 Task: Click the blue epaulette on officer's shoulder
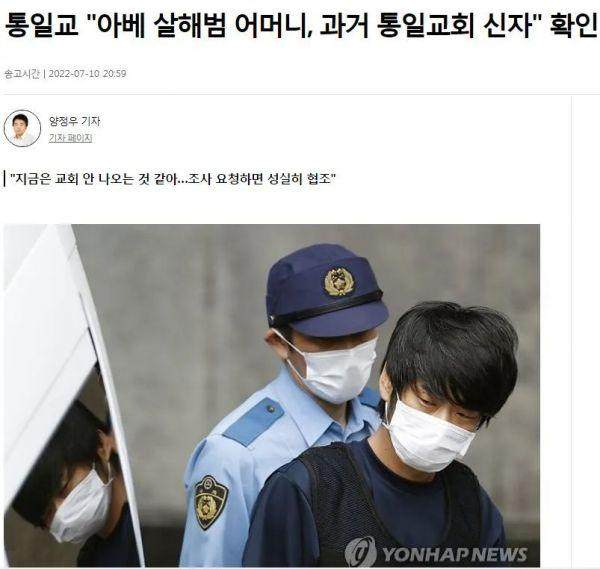254,421
